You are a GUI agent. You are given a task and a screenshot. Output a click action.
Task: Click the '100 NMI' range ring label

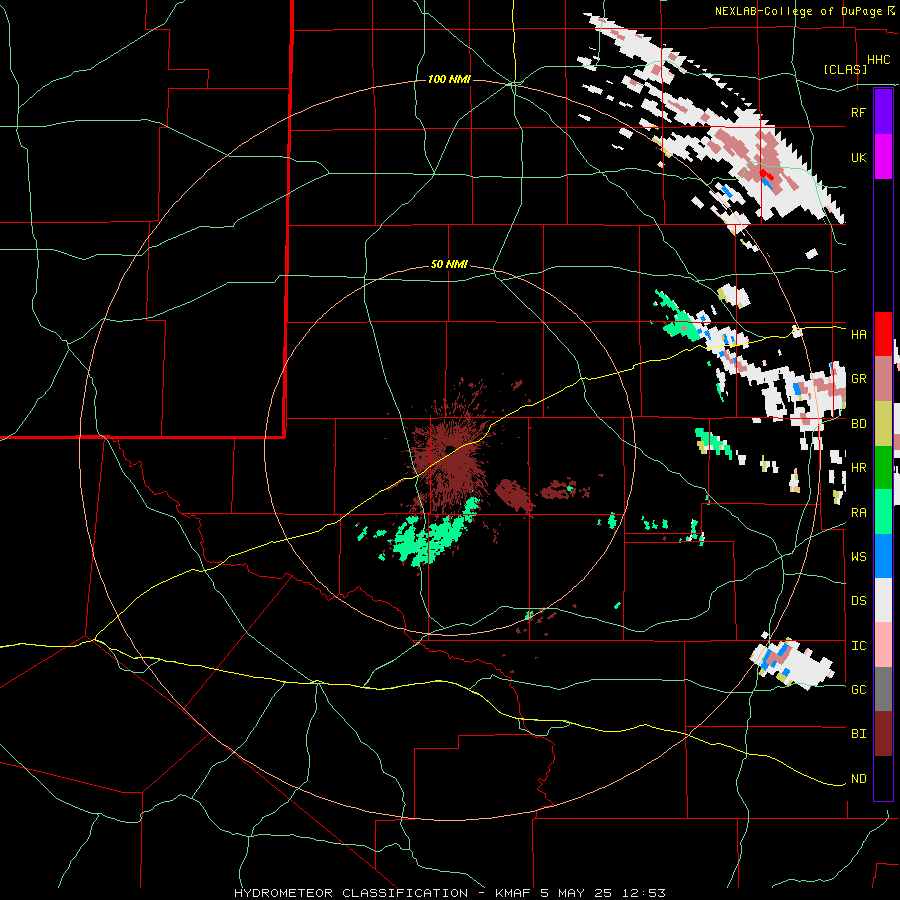click(449, 79)
